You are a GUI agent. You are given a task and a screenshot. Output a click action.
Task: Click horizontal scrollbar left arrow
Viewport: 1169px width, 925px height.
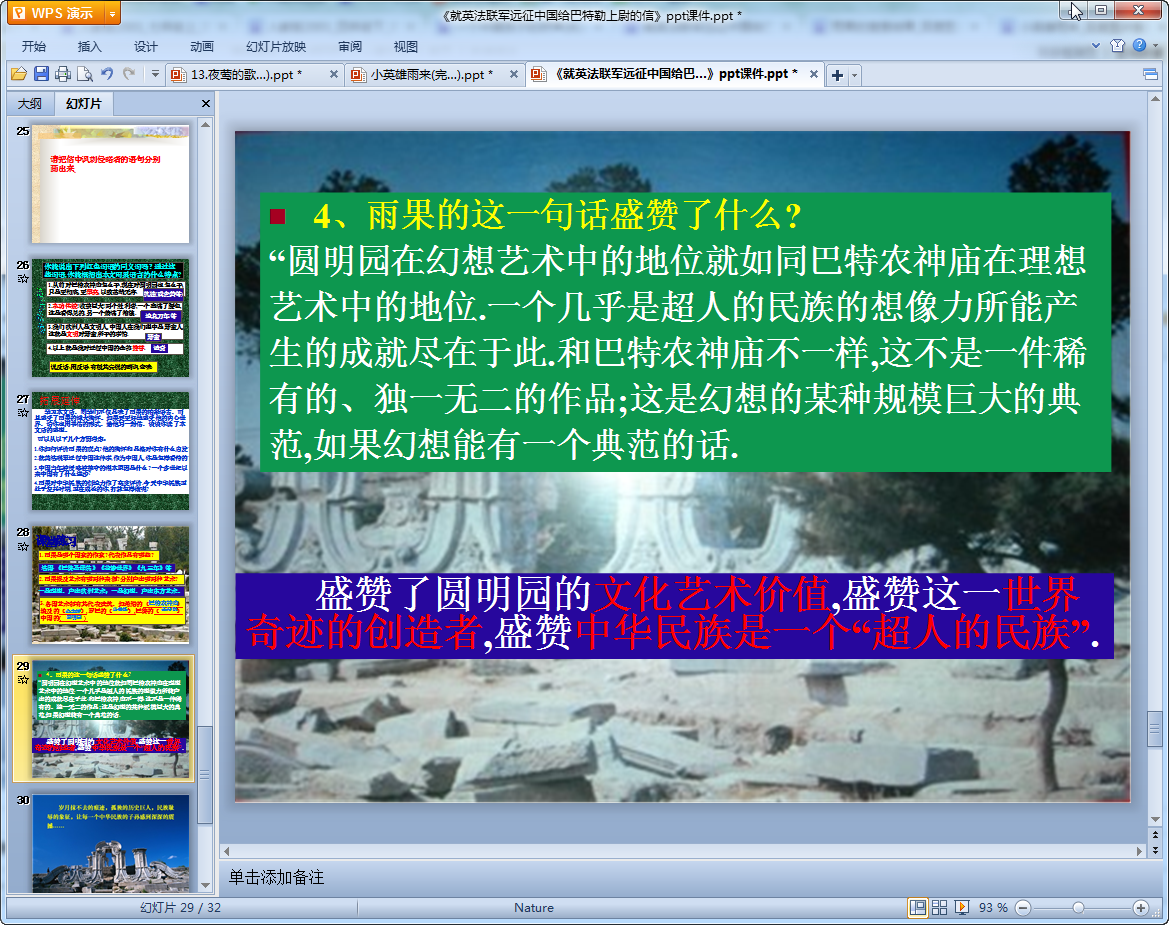pyautogui.click(x=227, y=851)
